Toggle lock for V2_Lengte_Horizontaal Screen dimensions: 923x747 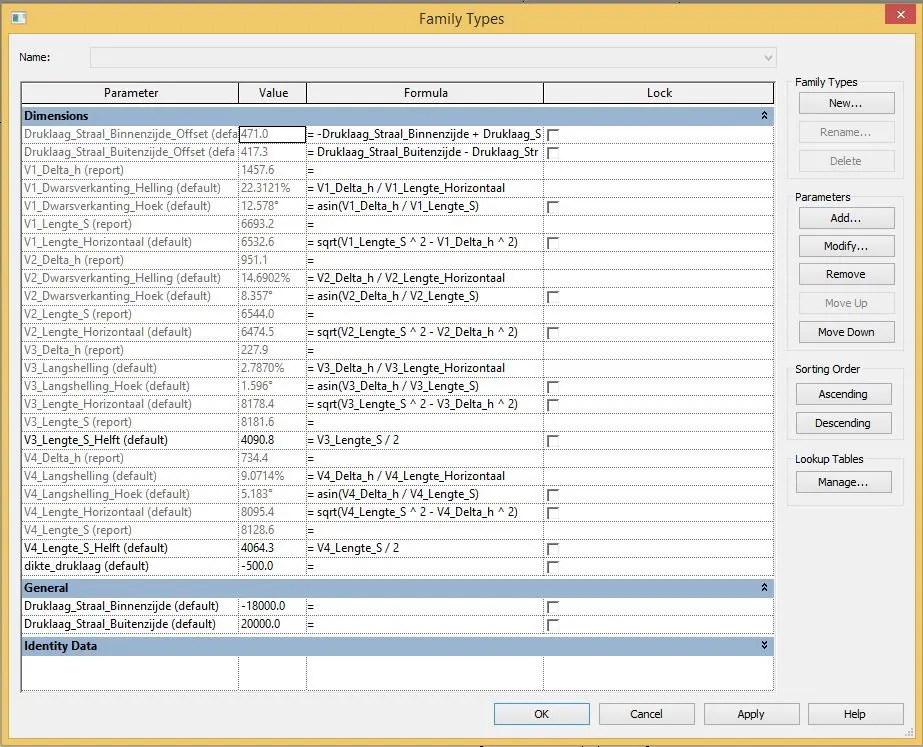pos(553,333)
